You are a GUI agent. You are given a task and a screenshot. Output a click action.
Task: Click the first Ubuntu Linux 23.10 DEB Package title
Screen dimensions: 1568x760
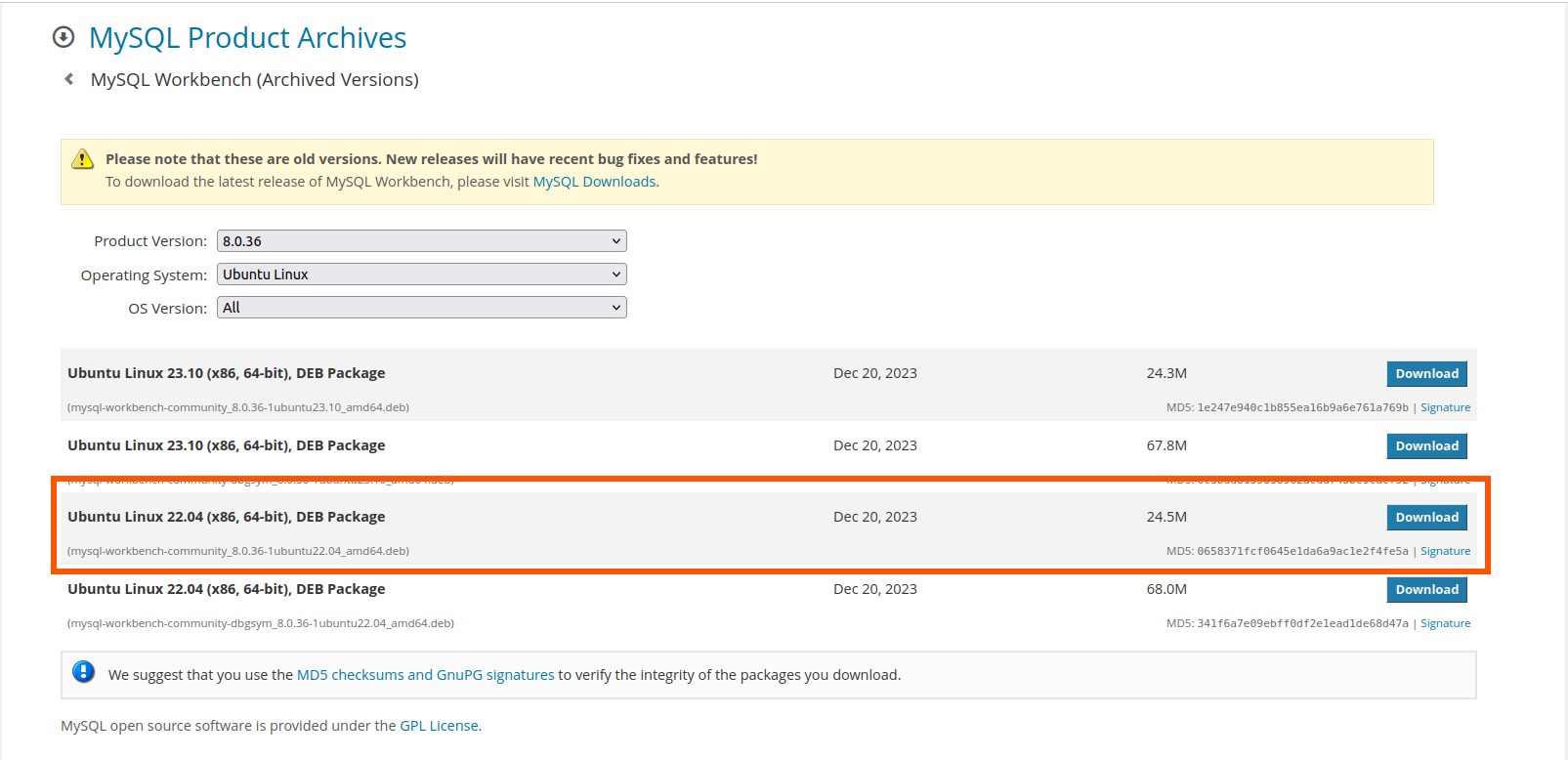pos(227,373)
